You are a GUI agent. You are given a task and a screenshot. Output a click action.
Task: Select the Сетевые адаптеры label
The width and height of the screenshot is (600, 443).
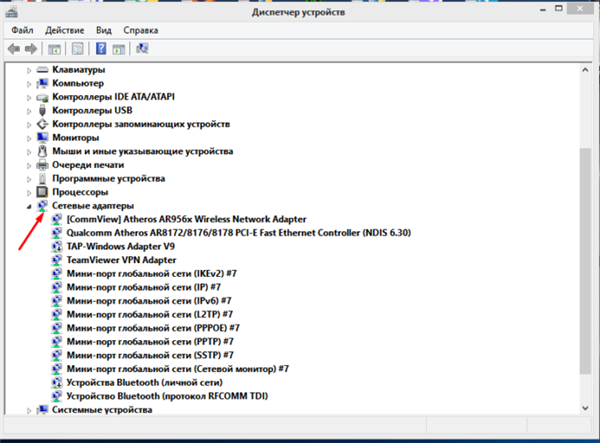(93, 206)
